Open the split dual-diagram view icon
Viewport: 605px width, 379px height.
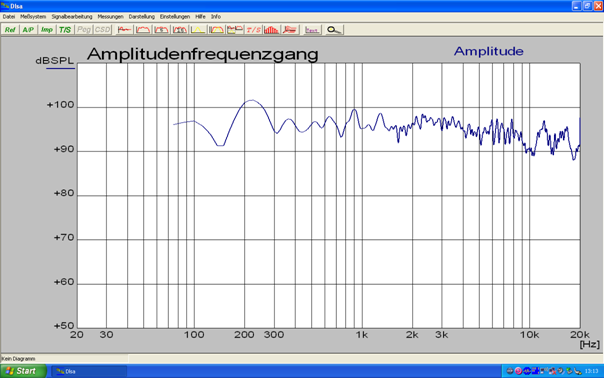click(235, 30)
